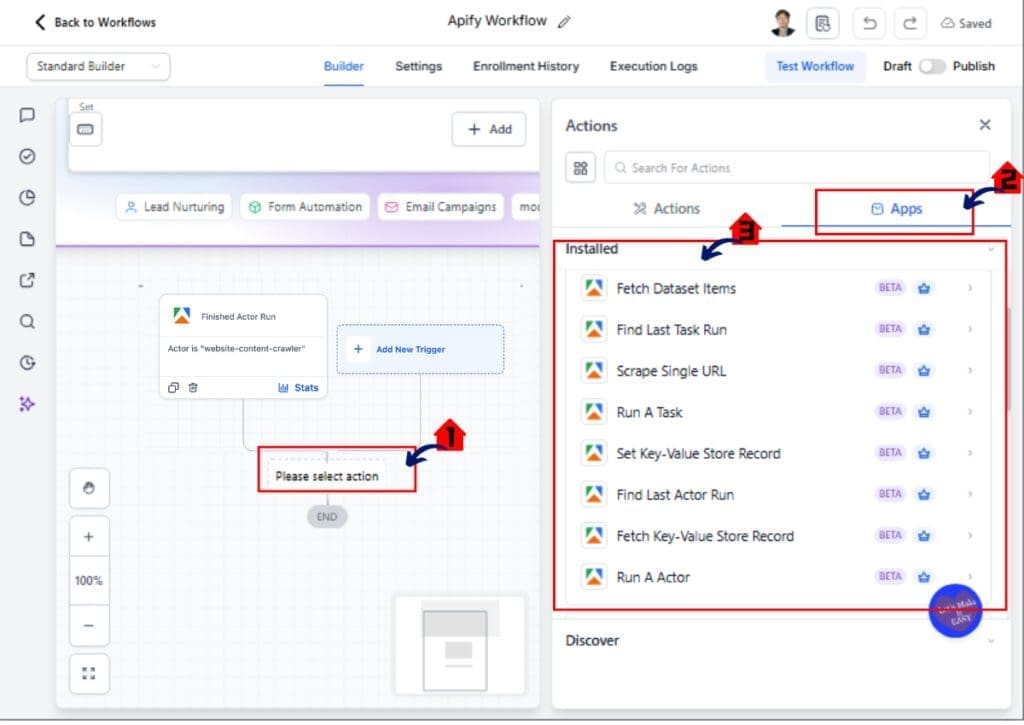
Task: Click Add New Trigger
Action: pos(420,349)
